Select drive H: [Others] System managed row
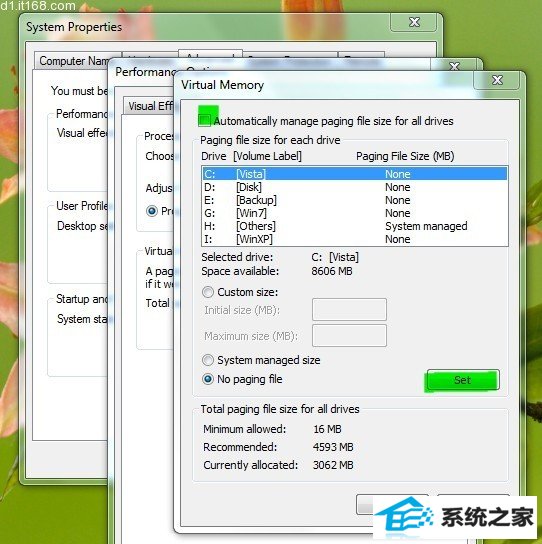This screenshot has width=542, height=544. [x=355, y=226]
